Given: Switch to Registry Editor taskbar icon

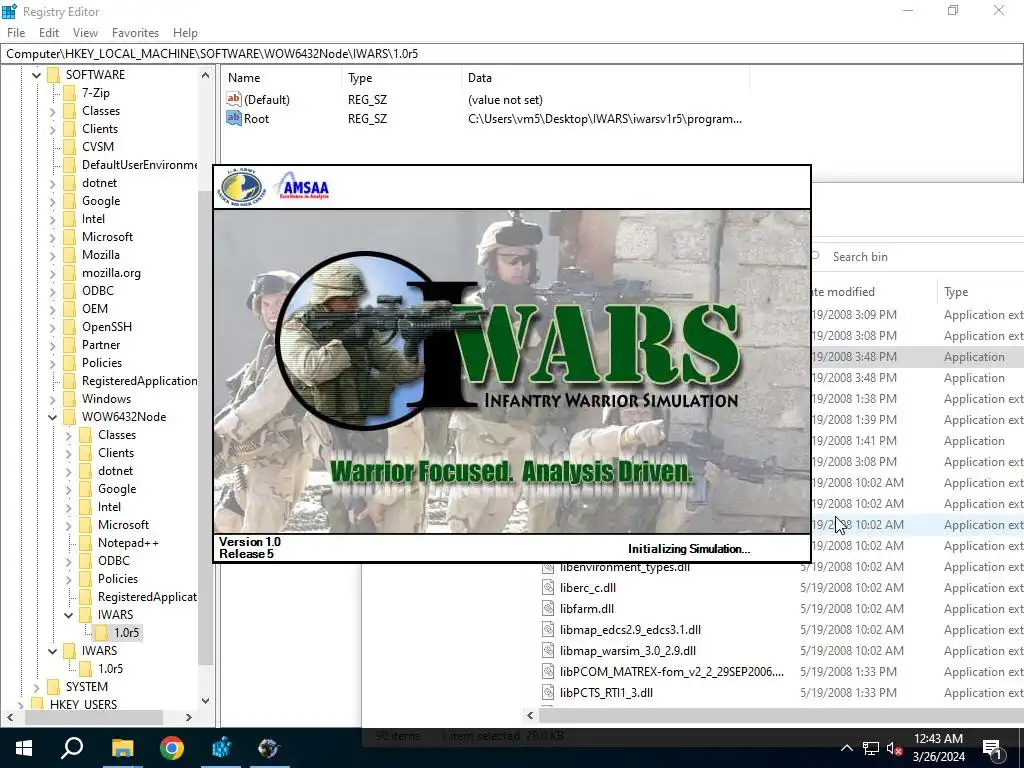Looking at the screenshot, I should click(221, 748).
